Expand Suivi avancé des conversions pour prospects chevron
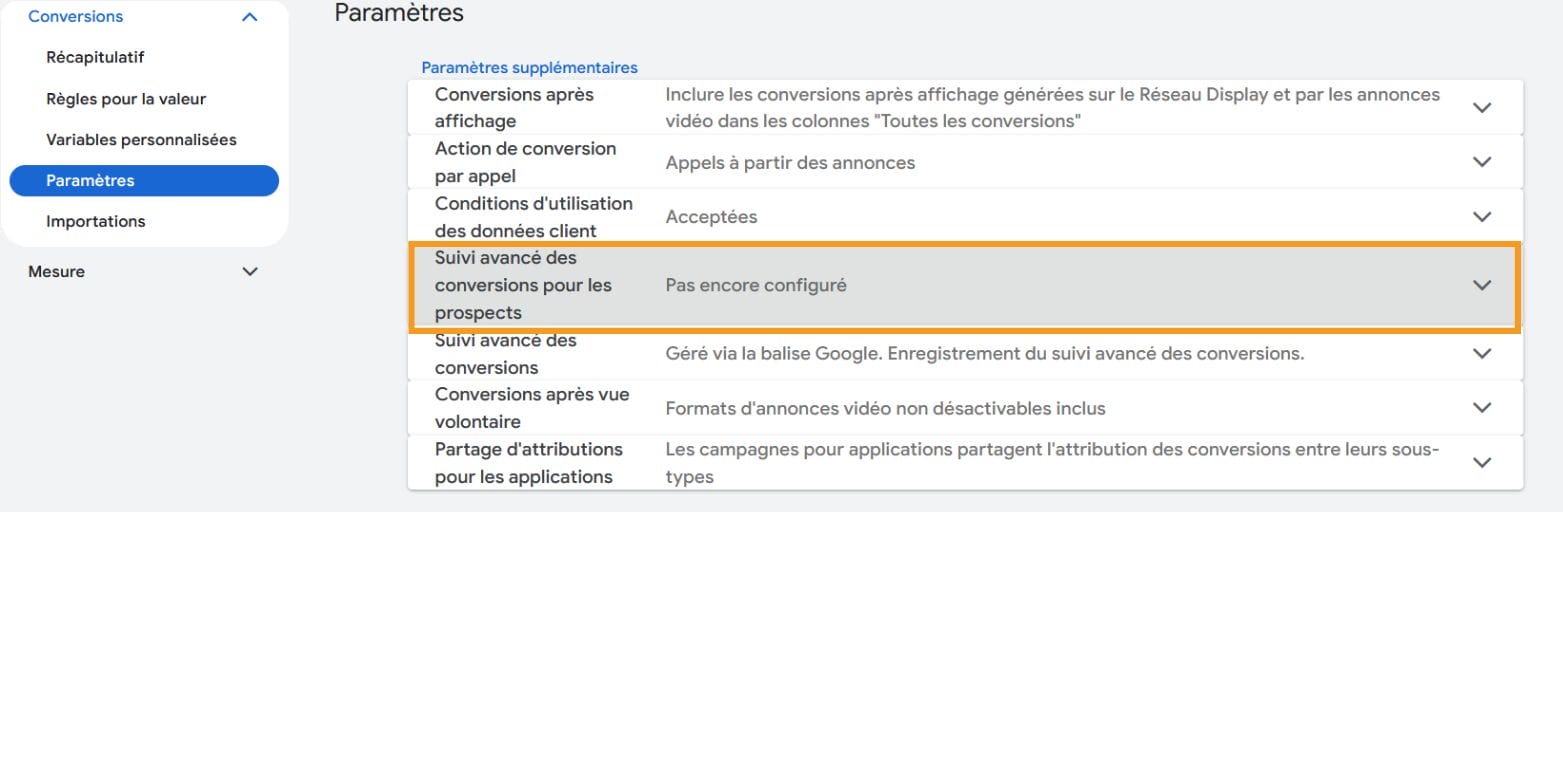1563x781 pixels. coord(1482,286)
